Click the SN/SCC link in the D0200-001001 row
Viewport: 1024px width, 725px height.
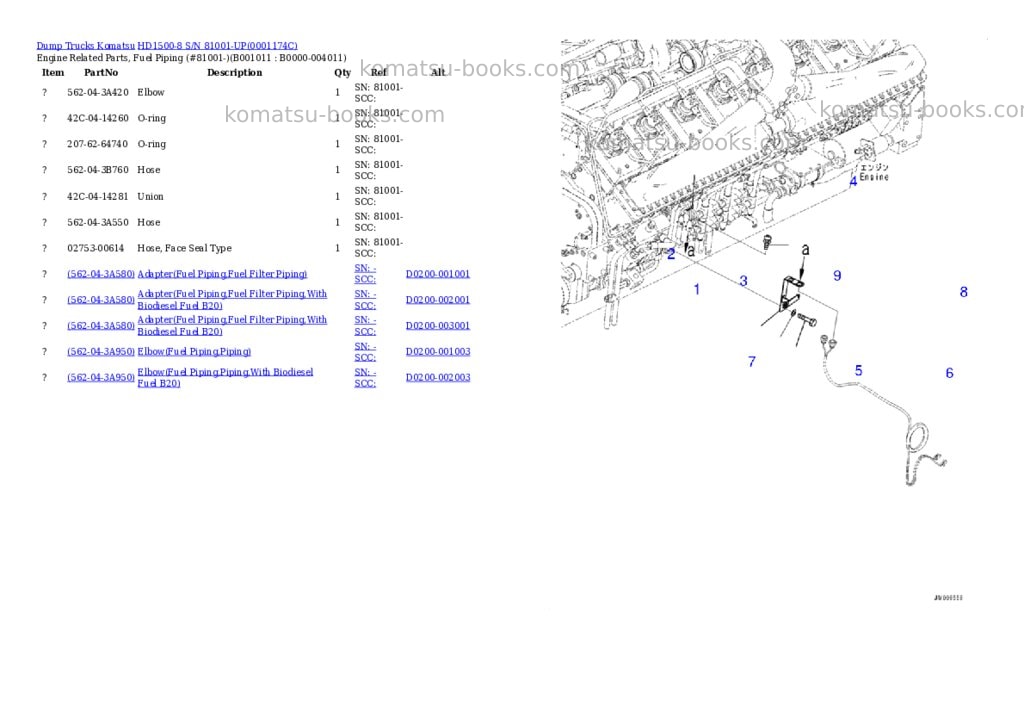point(365,274)
